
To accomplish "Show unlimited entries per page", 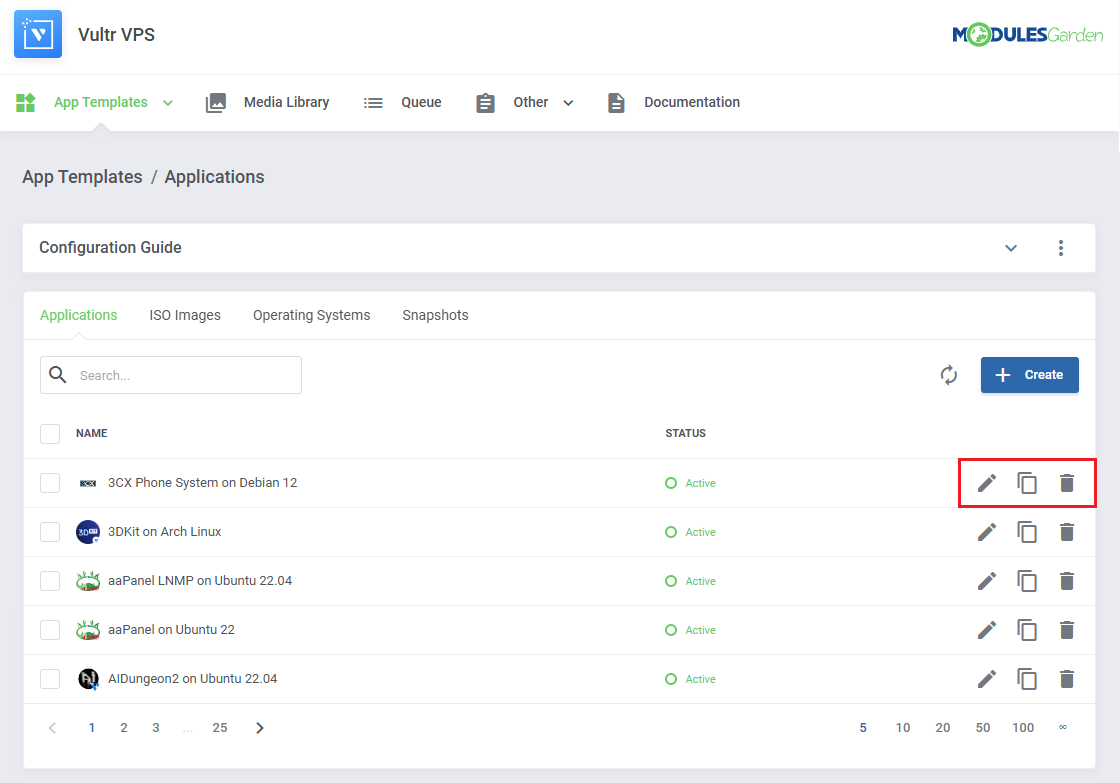I will (x=1063, y=727).
